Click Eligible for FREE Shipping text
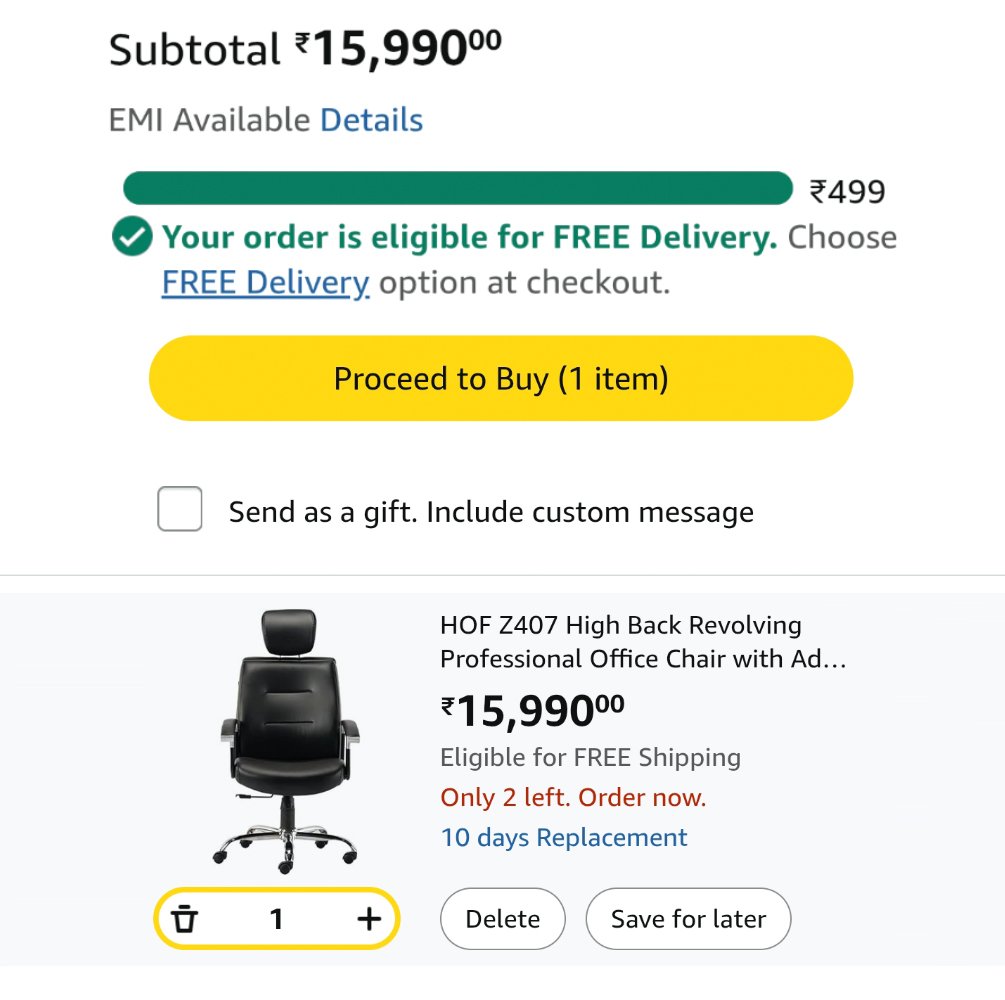The height and width of the screenshot is (1000, 1005). [592, 757]
